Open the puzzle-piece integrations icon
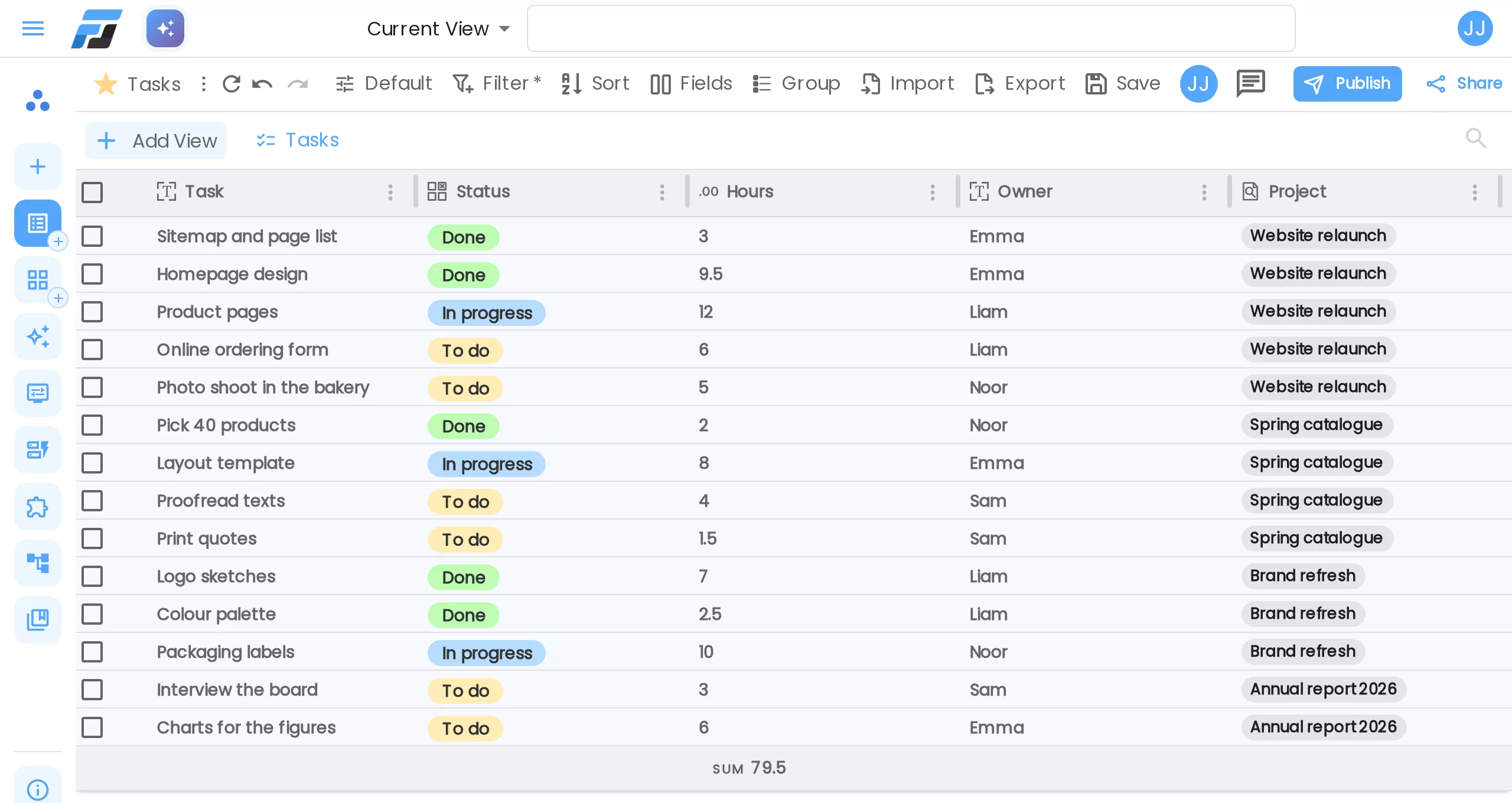1512x803 pixels. click(x=38, y=507)
